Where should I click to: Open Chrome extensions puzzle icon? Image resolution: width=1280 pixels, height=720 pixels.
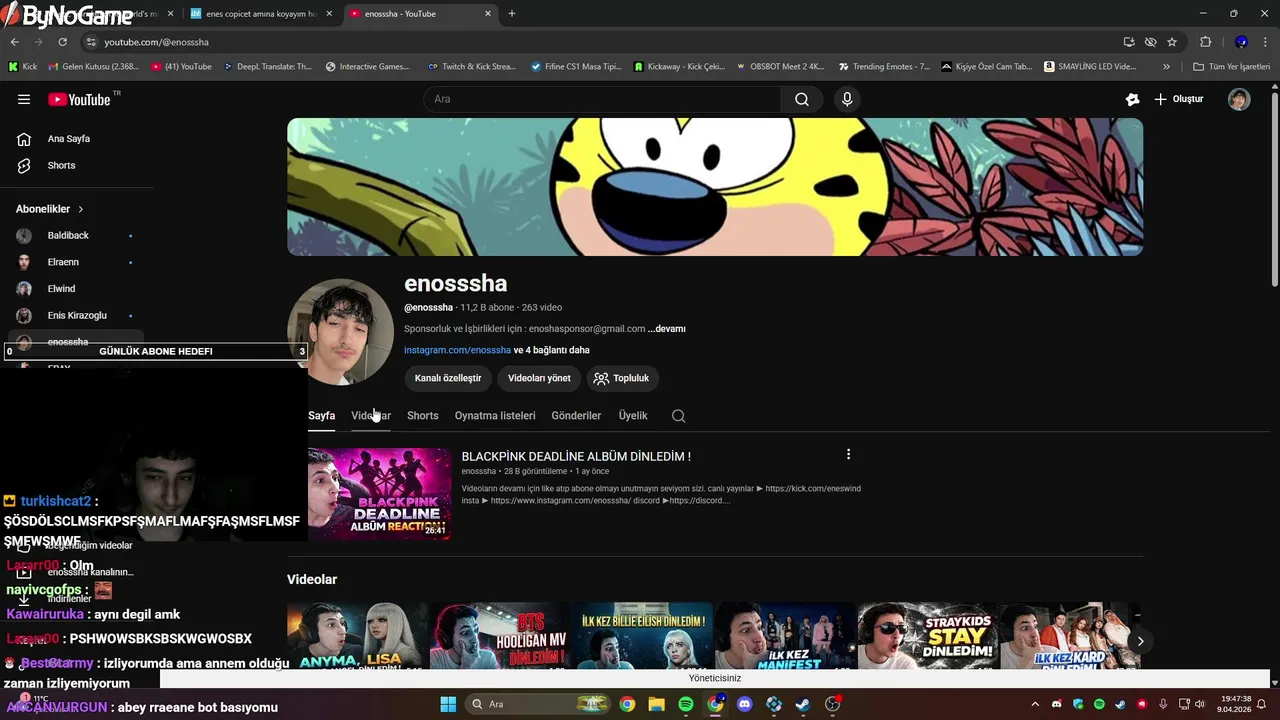pos(1205,42)
